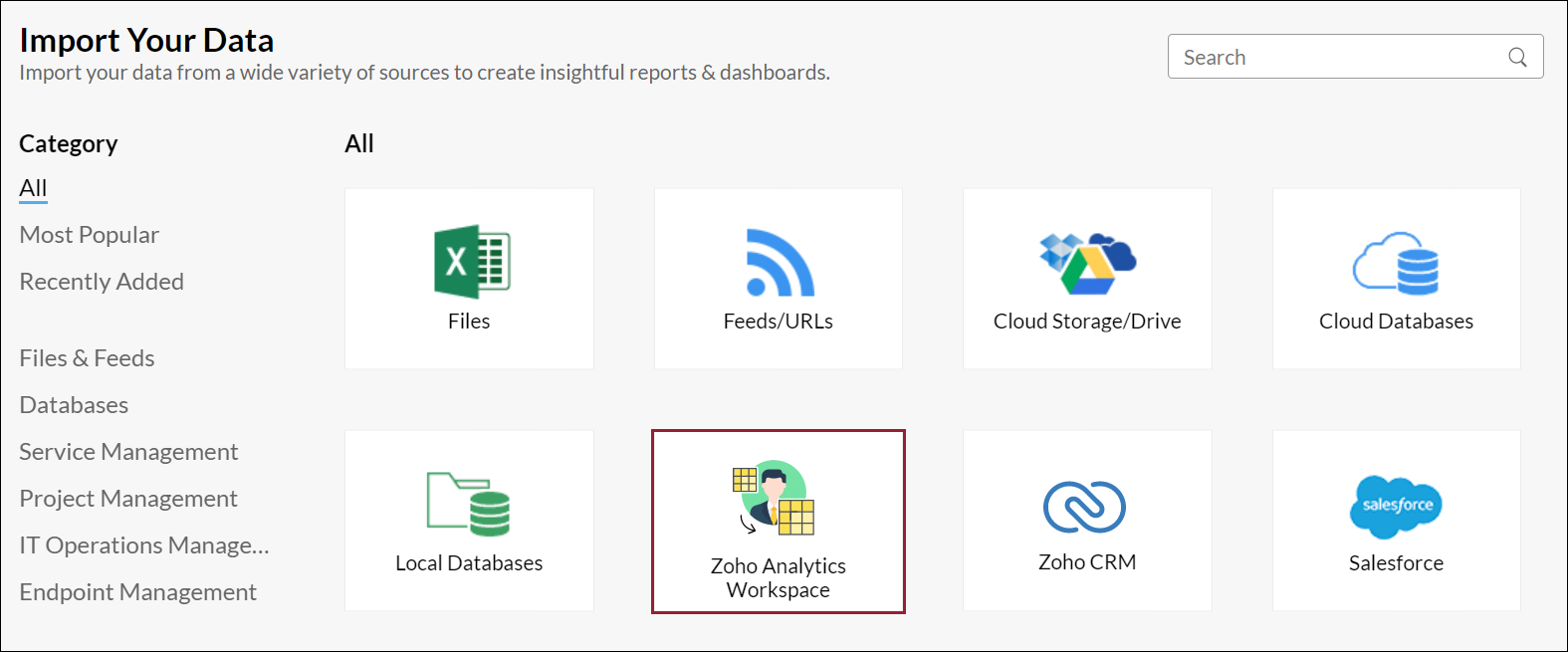Select the Endpoint Management category
The width and height of the screenshot is (1568, 652).
[137, 592]
